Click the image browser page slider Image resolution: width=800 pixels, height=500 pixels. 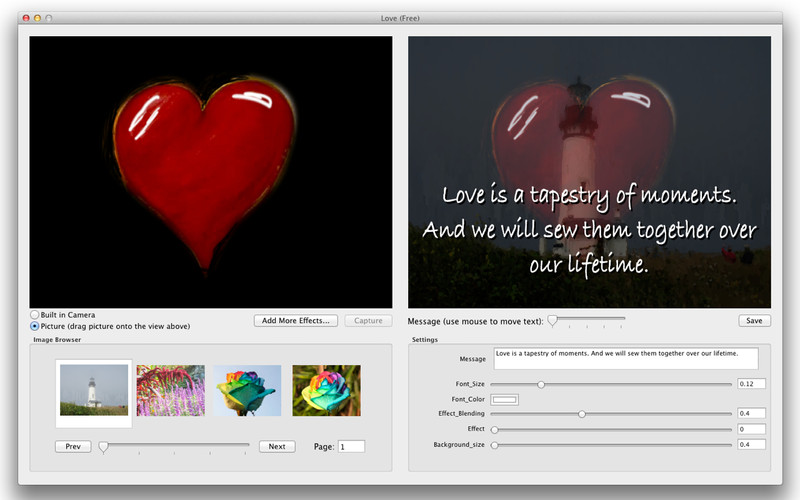[x=174, y=447]
